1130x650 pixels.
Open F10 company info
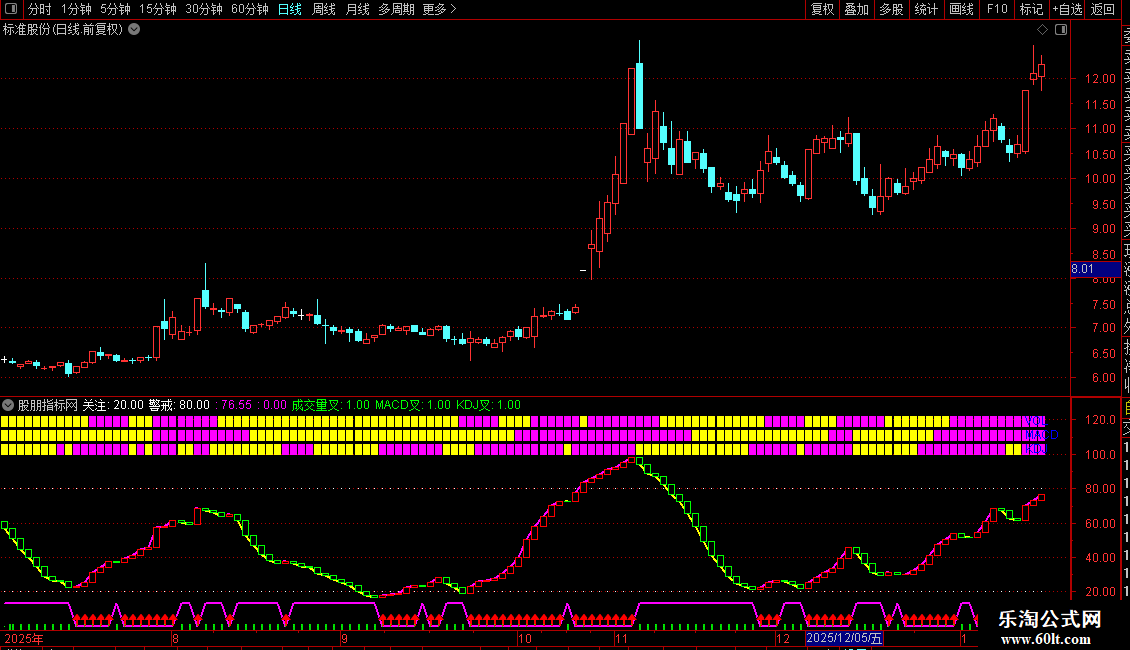point(997,9)
